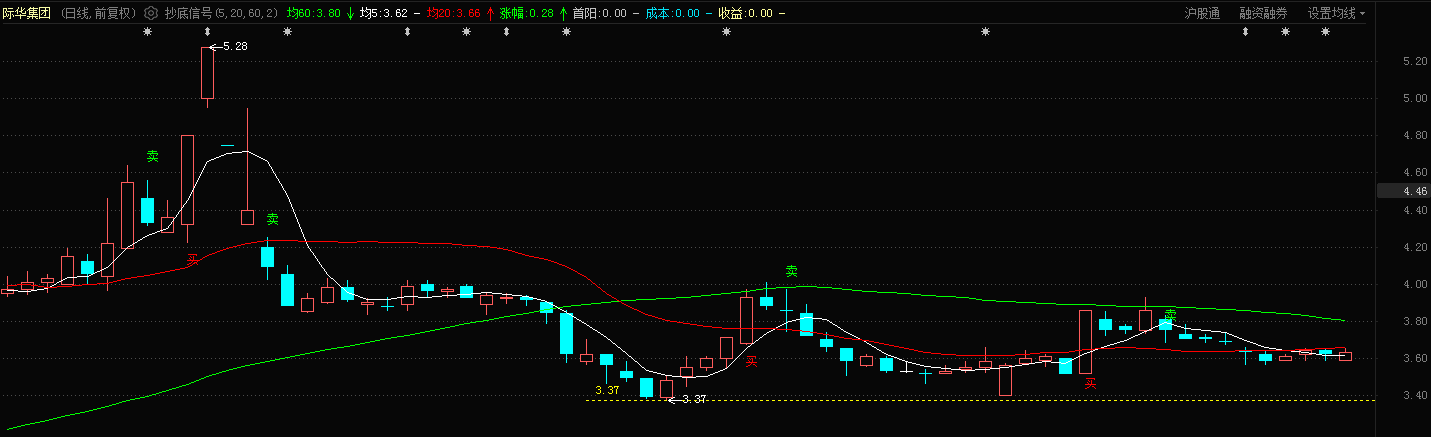1431x437 pixels.
Task: Click the first green 卖 sell signal before the peak
Action: (152, 156)
